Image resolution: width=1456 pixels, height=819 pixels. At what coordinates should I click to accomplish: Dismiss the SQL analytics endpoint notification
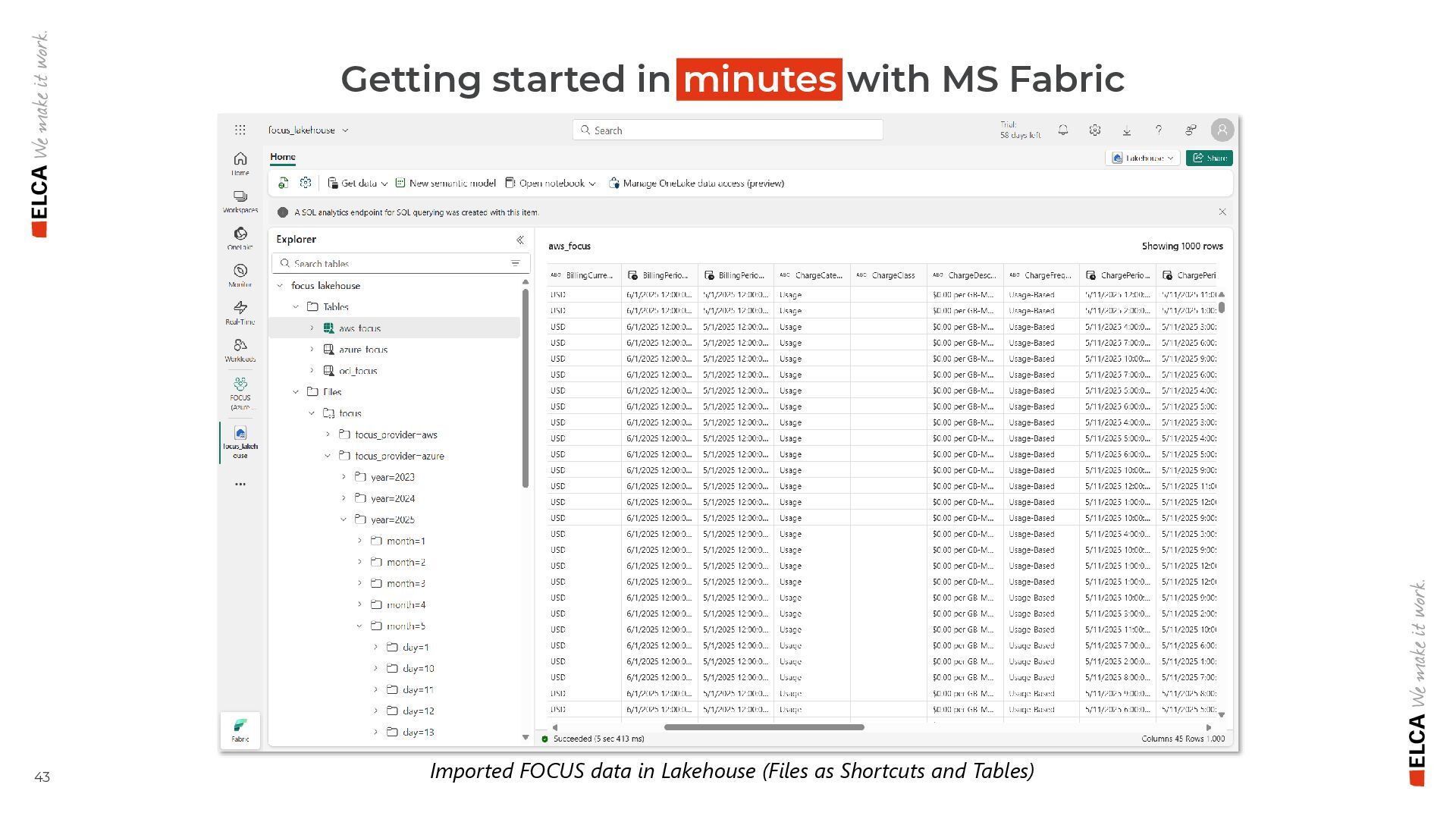click(x=1222, y=212)
